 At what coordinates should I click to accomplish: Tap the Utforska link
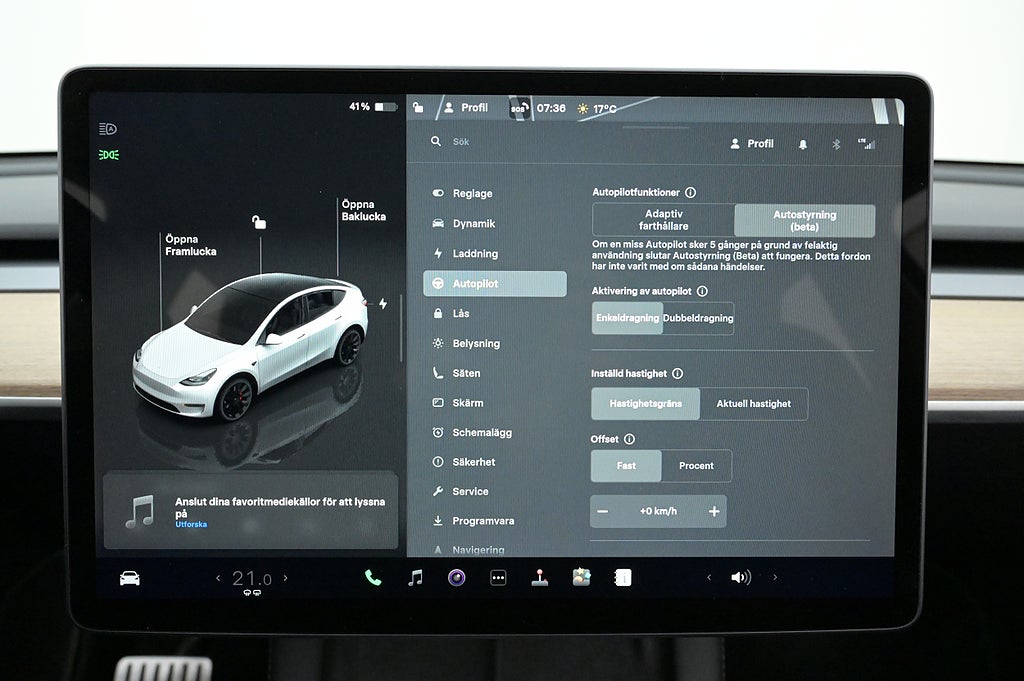coord(191,524)
